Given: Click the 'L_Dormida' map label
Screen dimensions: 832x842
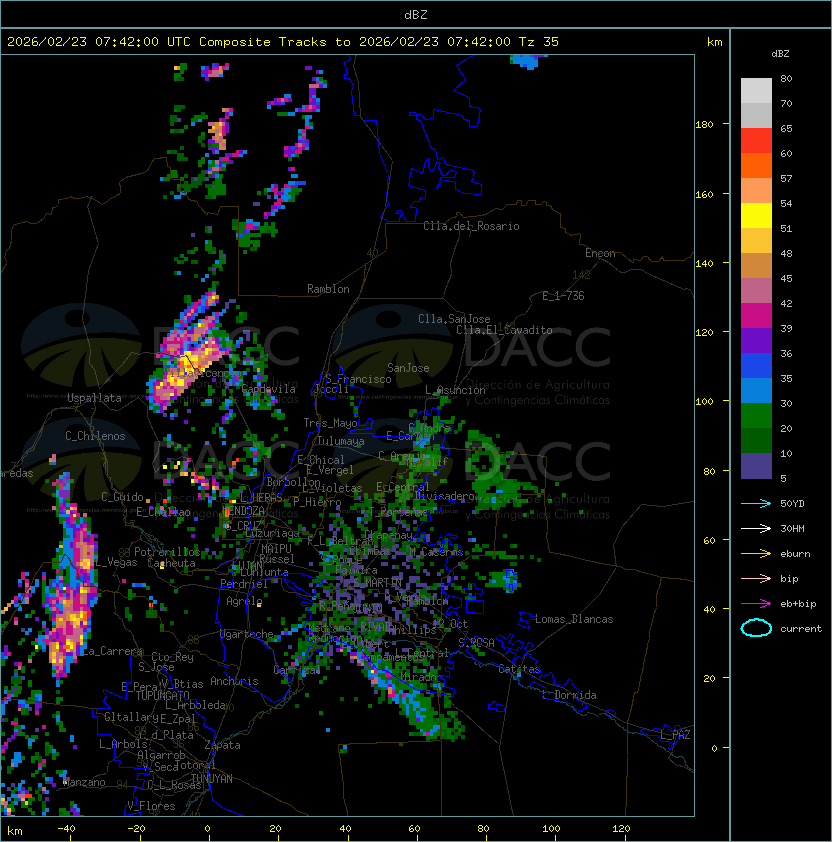Looking at the screenshot, I should 569,695.
